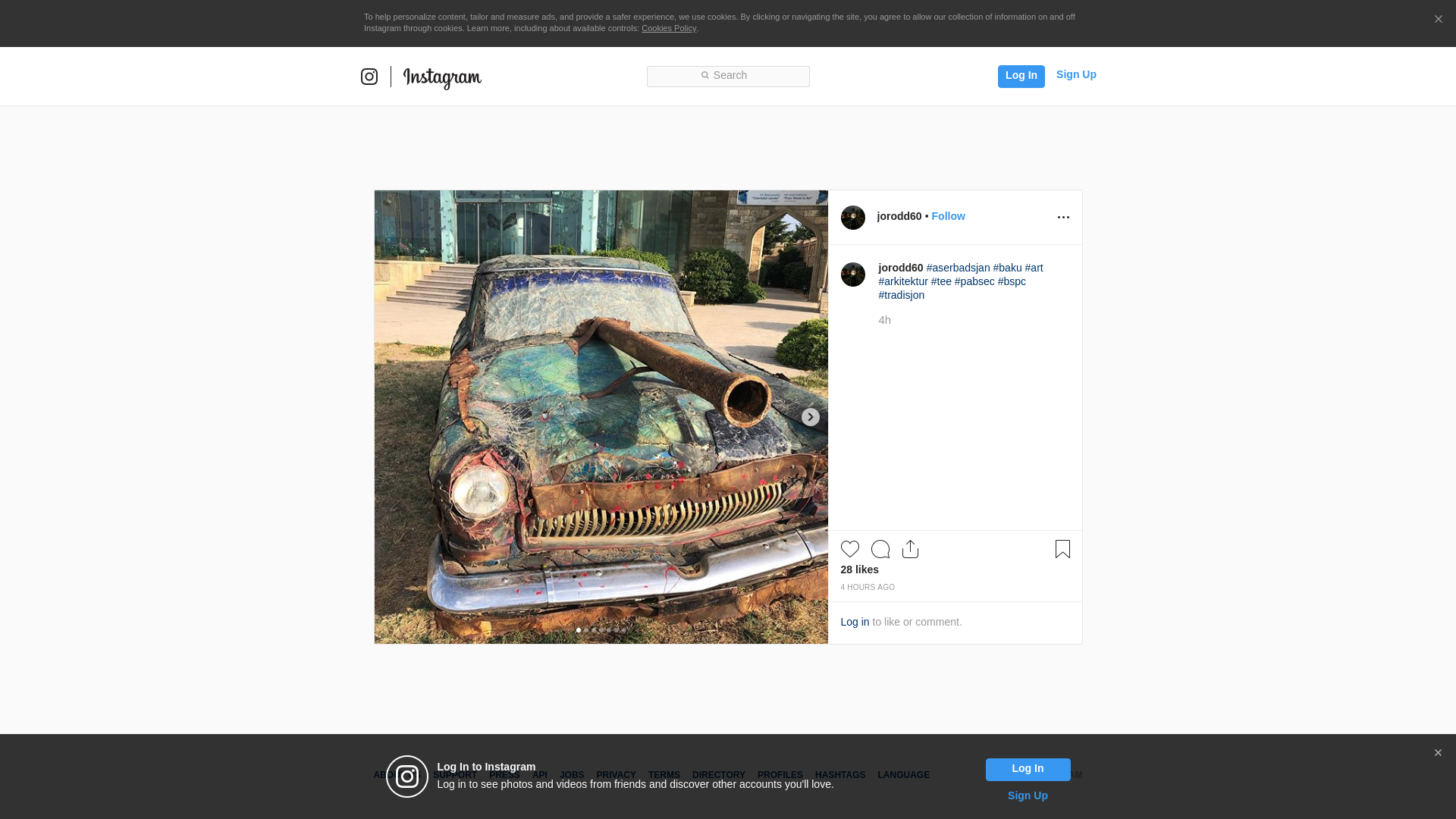
Task: Click the avatar beside the caption
Action: [853, 275]
